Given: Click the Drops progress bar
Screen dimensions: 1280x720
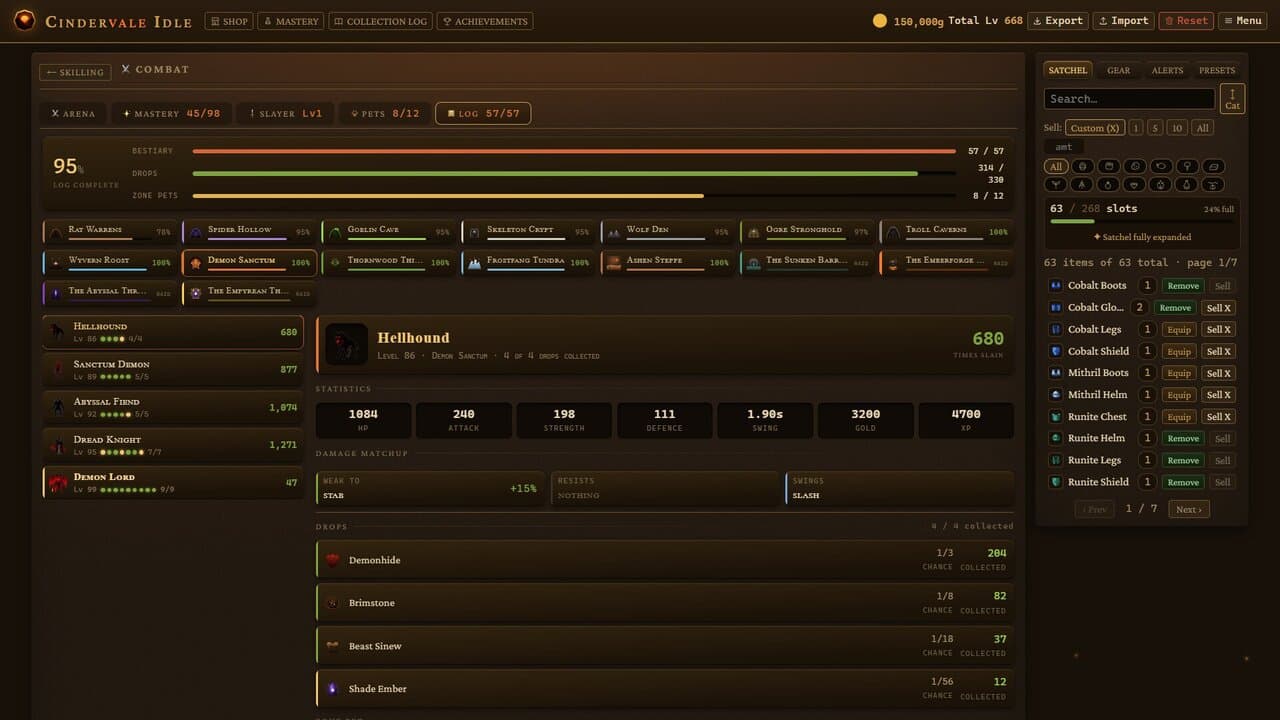Looking at the screenshot, I should [573, 174].
